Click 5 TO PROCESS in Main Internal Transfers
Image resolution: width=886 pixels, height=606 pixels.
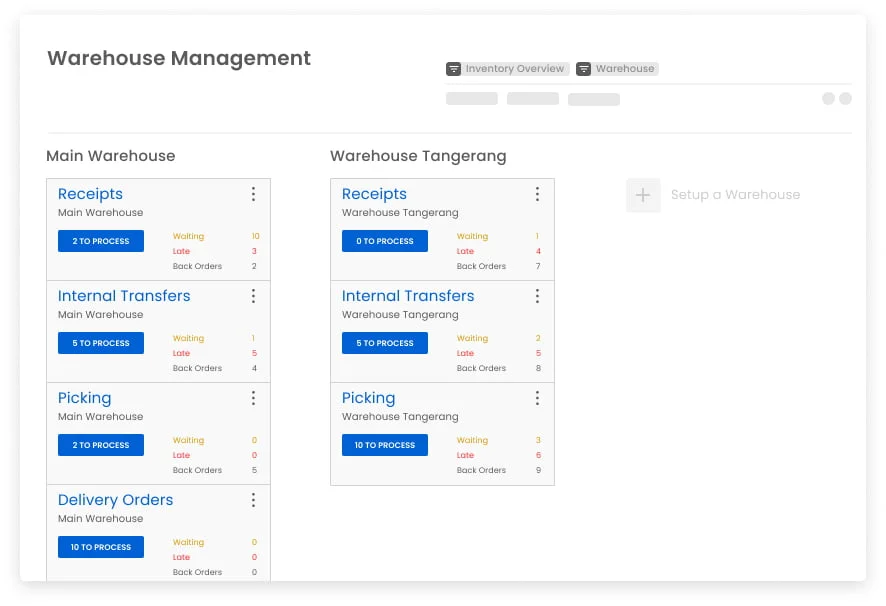[x=101, y=343]
